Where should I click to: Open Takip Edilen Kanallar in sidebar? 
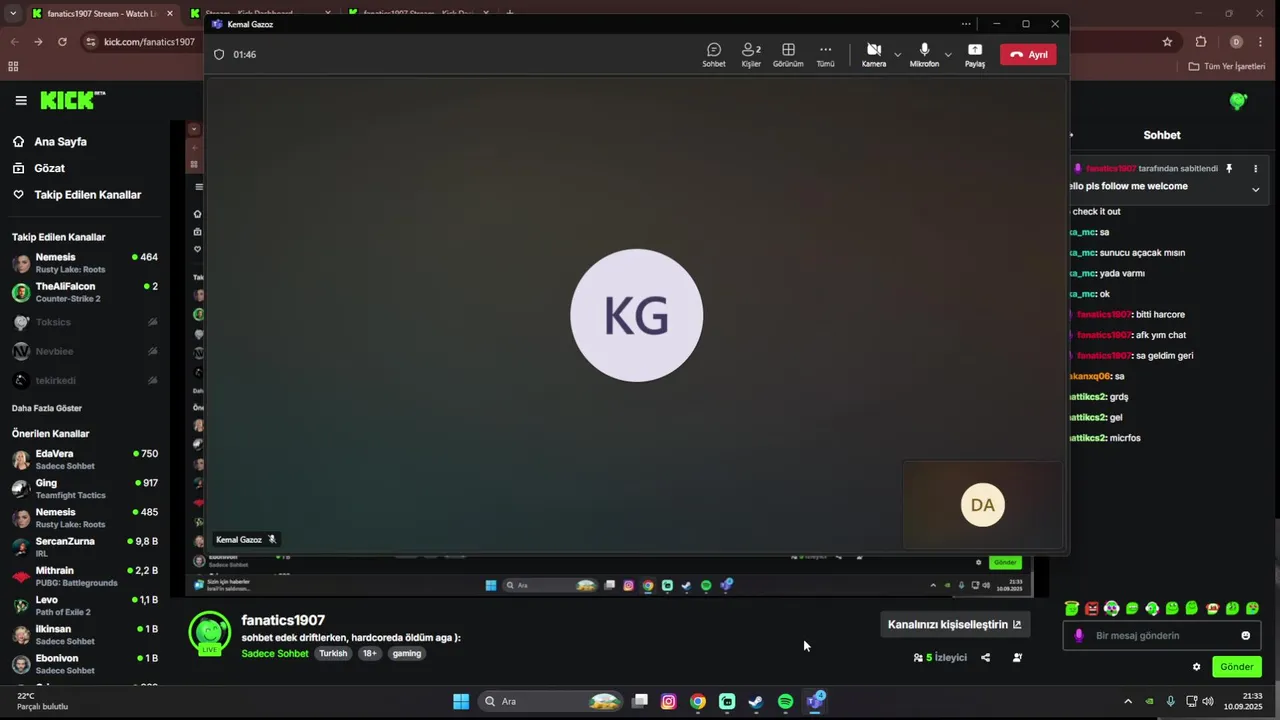(87, 195)
